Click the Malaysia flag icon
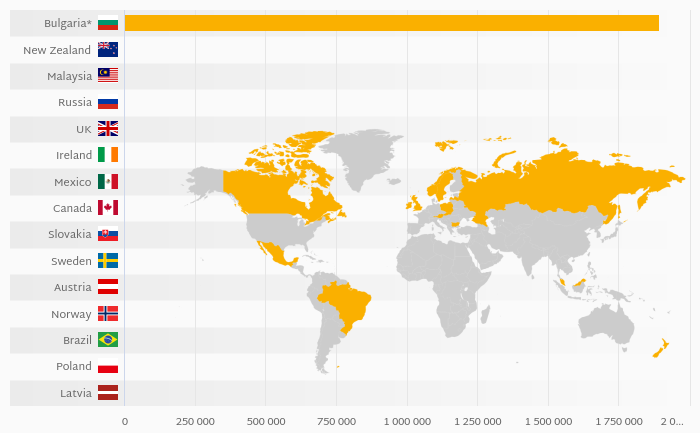 pyautogui.click(x=108, y=75)
